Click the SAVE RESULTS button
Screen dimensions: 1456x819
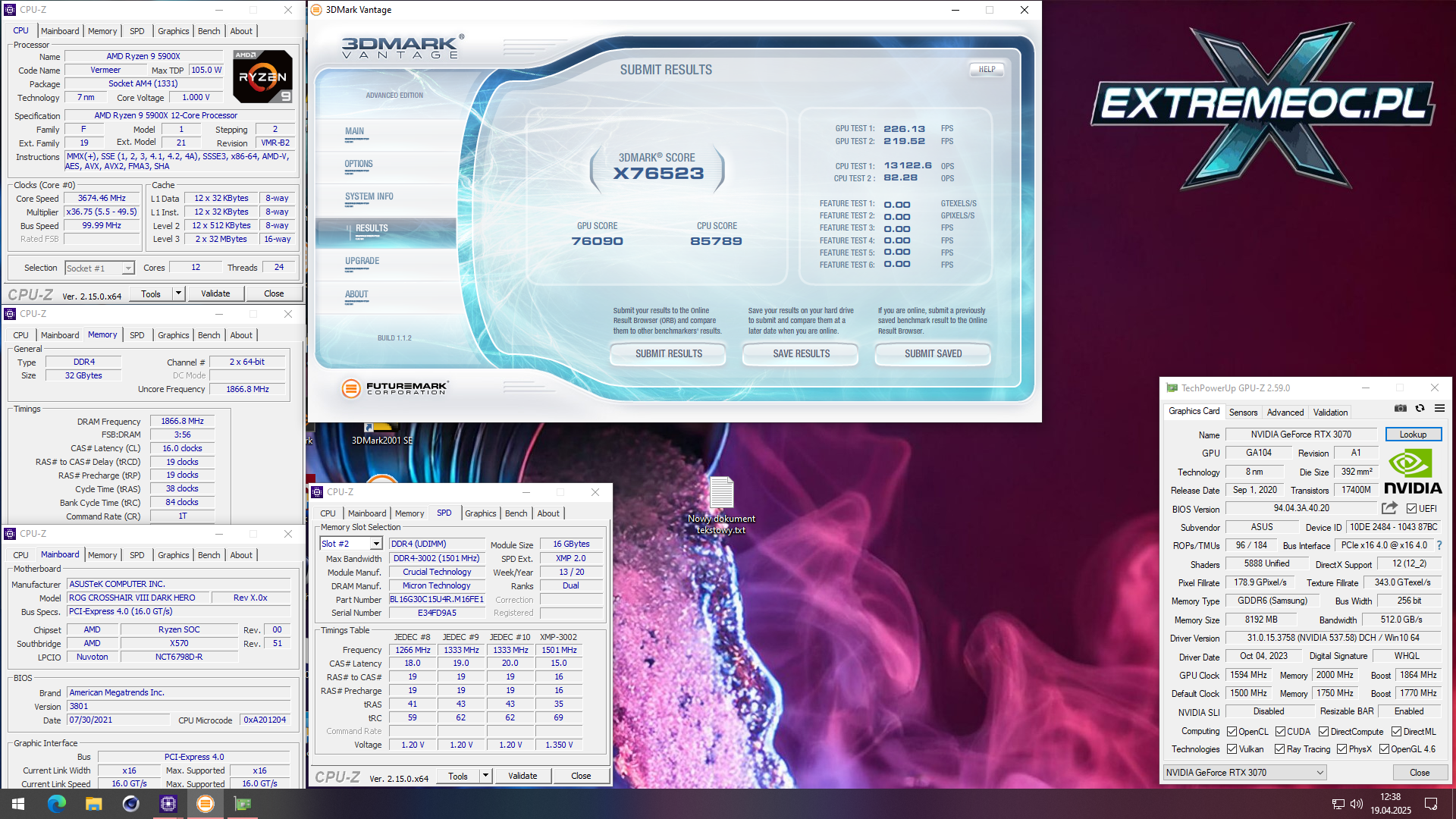pyautogui.click(x=801, y=353)
